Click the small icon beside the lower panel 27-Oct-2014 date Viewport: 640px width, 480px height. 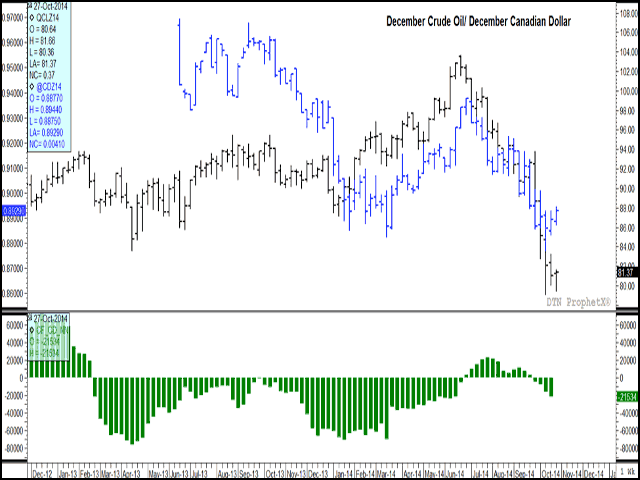click(x=30, y=318)
